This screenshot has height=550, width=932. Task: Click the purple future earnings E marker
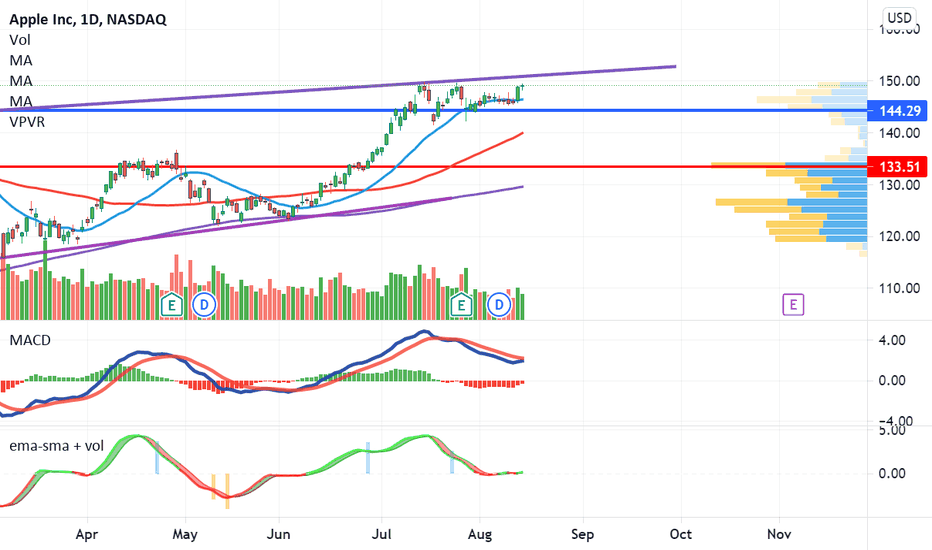tap(793, 304)
